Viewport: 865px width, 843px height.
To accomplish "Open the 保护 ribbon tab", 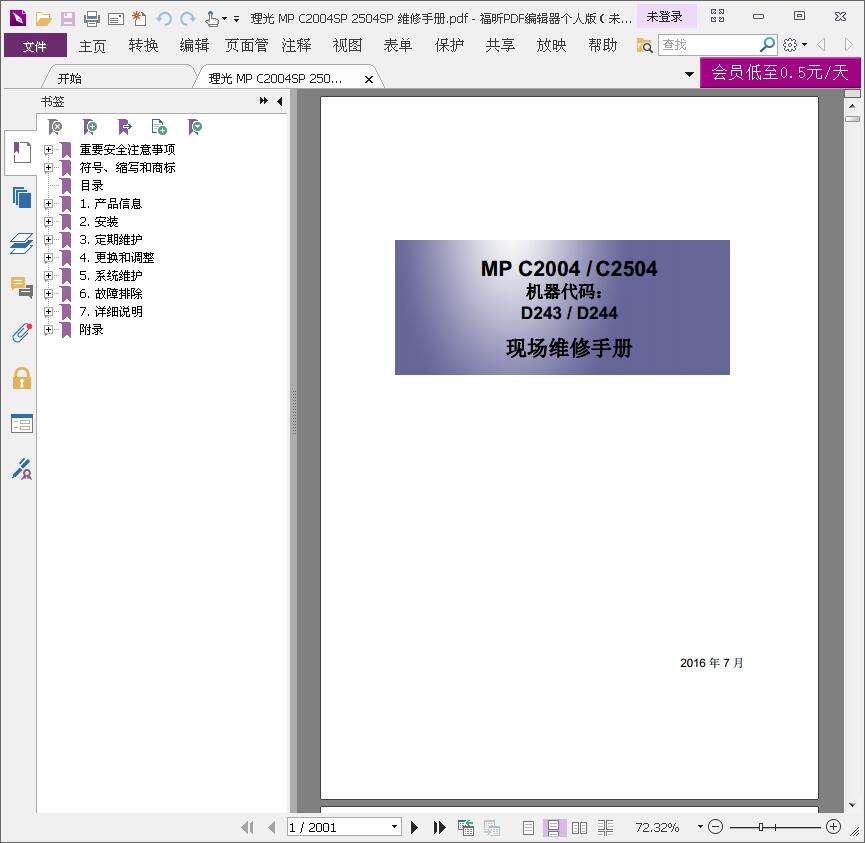I will 449,45.
